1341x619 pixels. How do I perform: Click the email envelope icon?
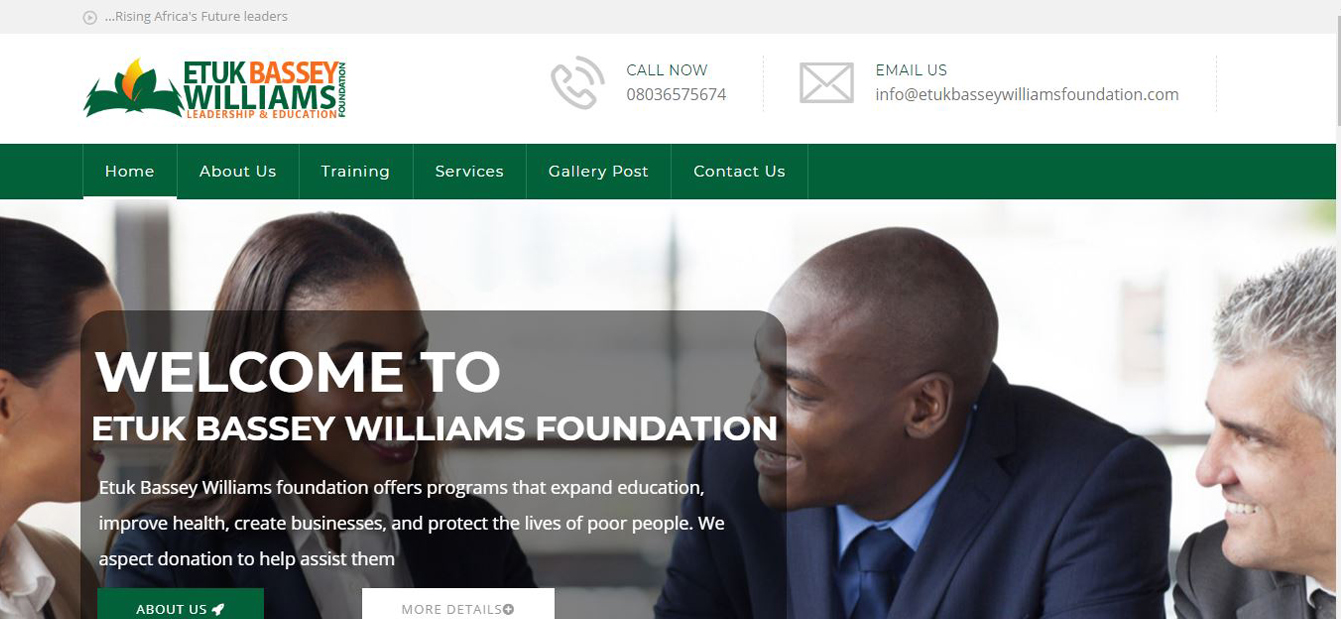point(826,83)
